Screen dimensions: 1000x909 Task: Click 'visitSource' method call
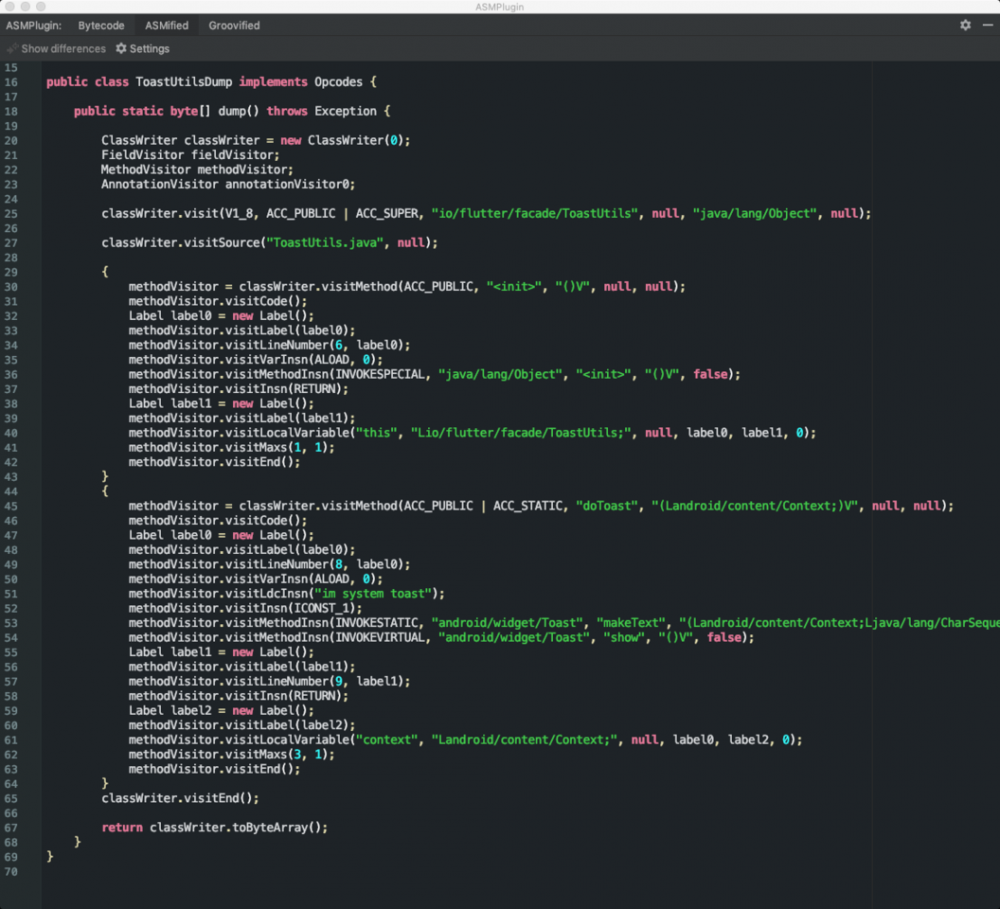coord(221,243)
